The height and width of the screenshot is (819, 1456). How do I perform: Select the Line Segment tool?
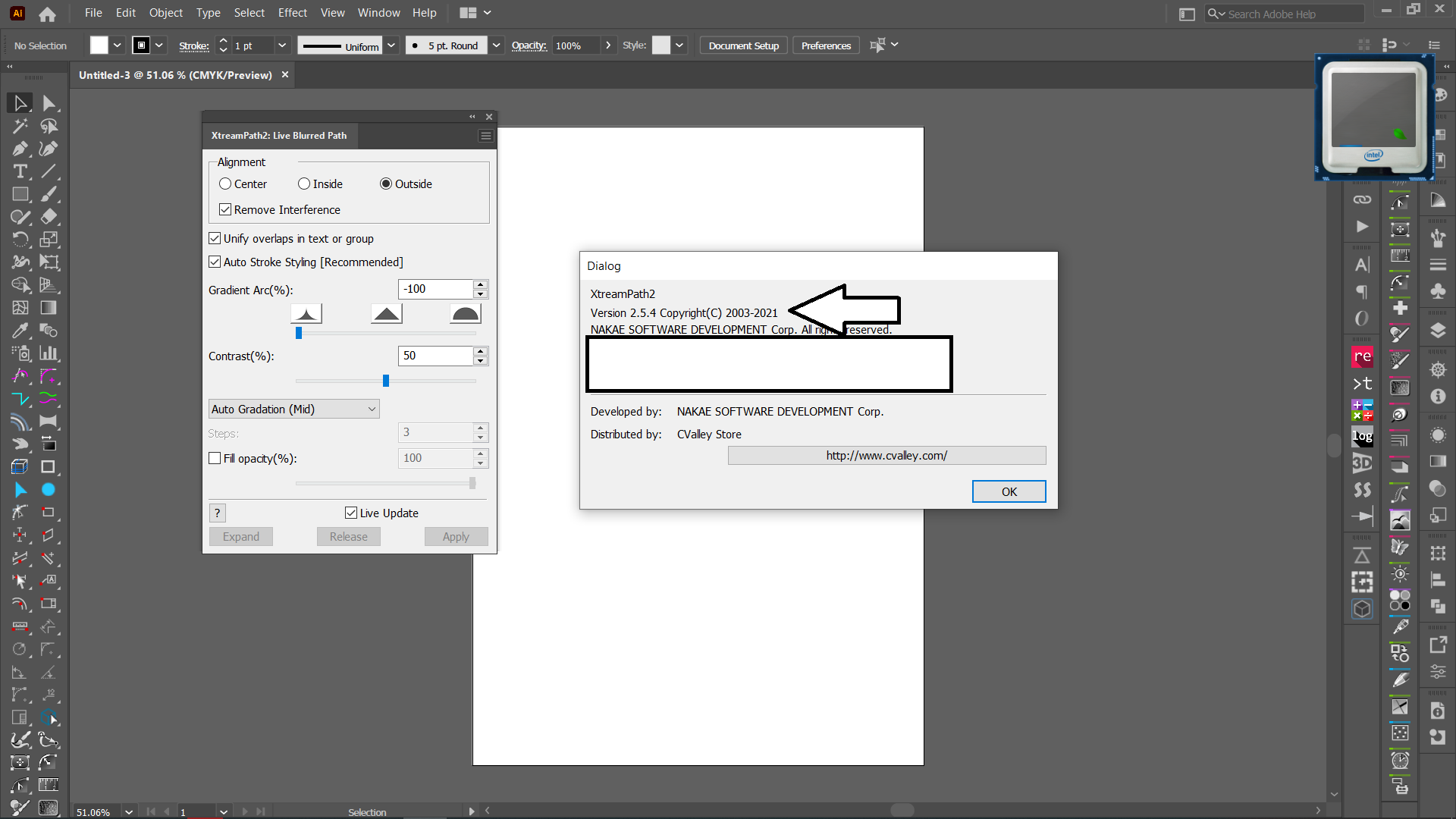(49, 171)
